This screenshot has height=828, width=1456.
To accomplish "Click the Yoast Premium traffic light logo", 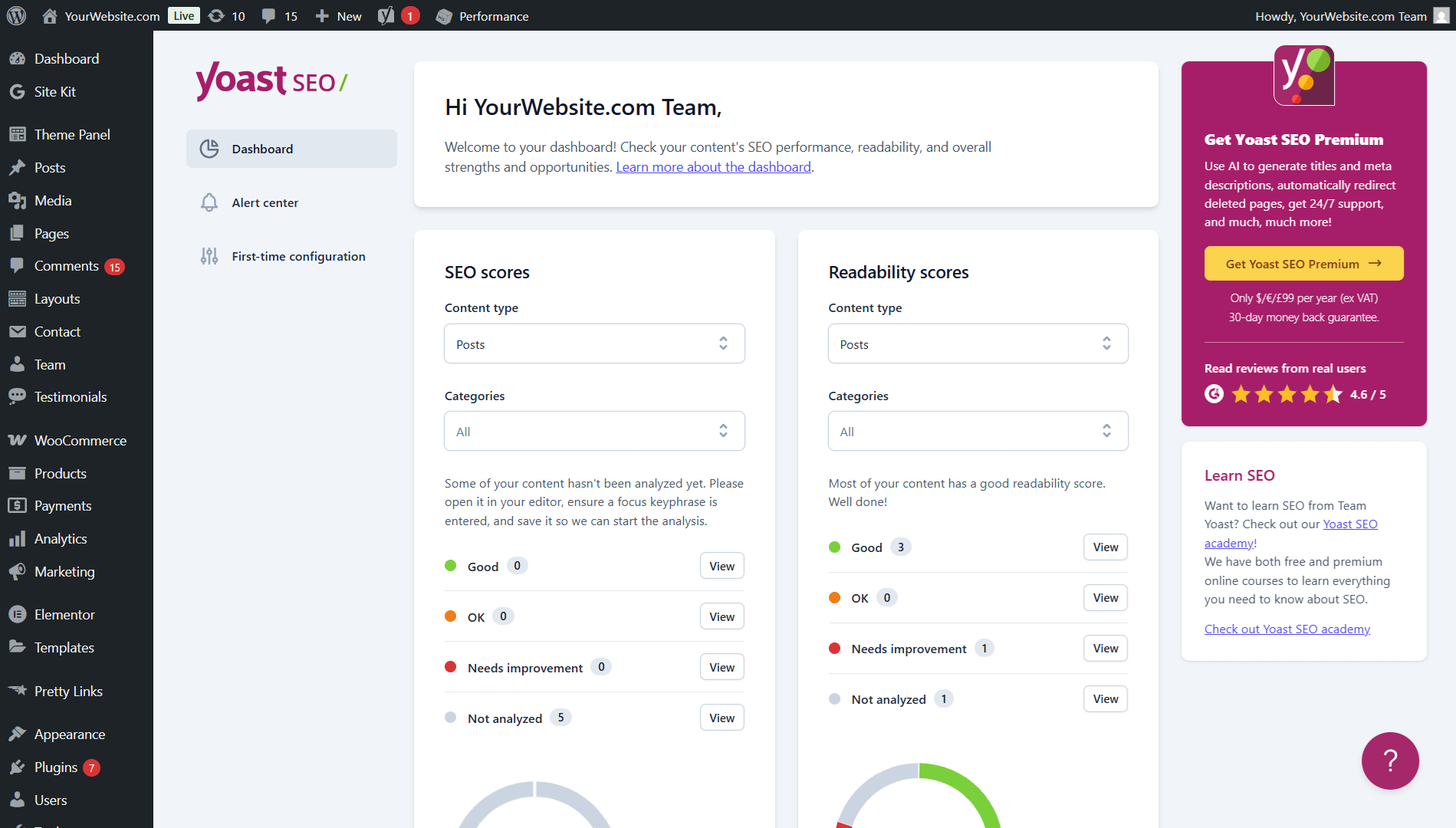I will 1303,75.
